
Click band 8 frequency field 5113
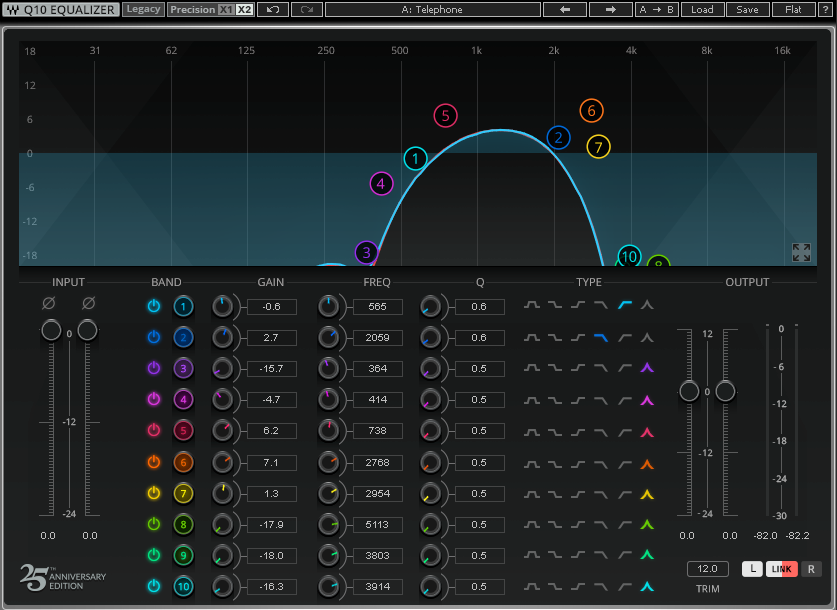tap(377, 525)
